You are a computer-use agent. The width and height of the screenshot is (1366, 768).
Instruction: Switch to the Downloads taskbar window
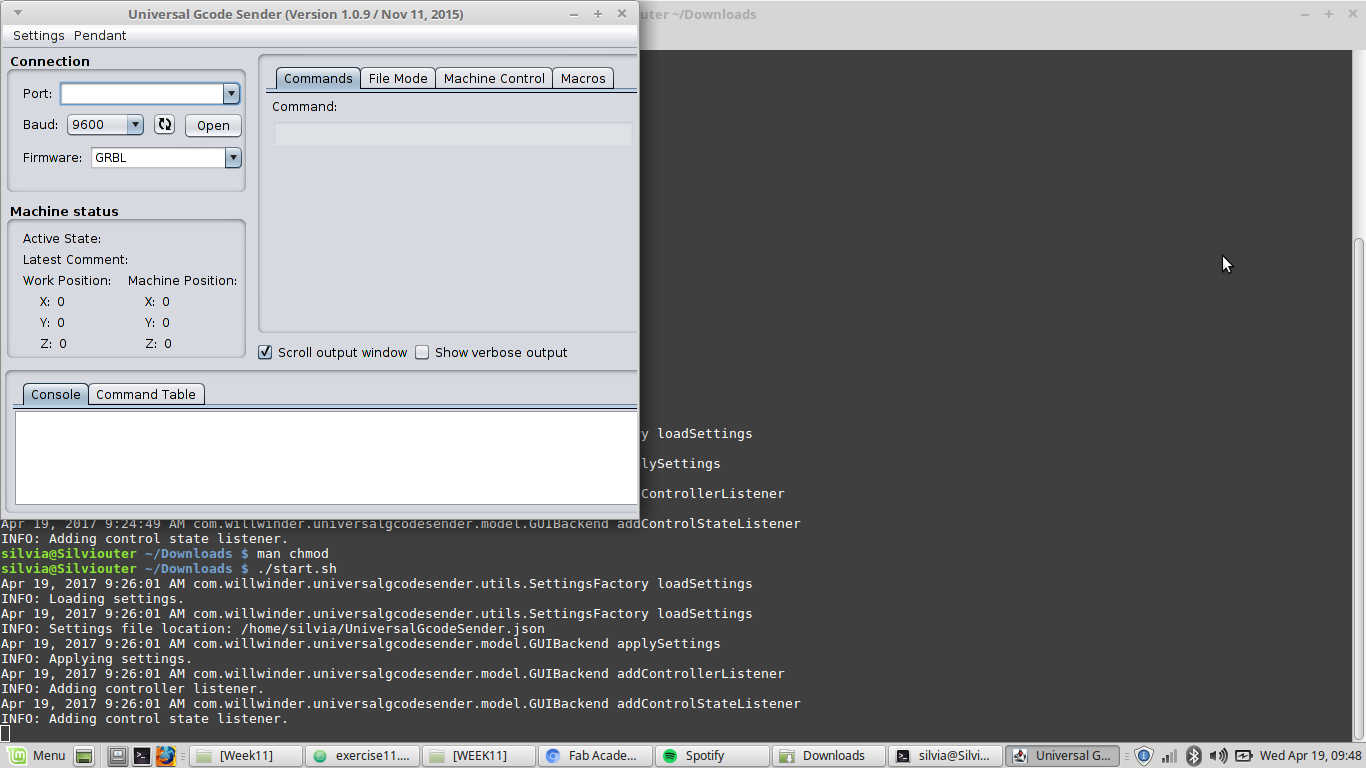coord(829,756)
